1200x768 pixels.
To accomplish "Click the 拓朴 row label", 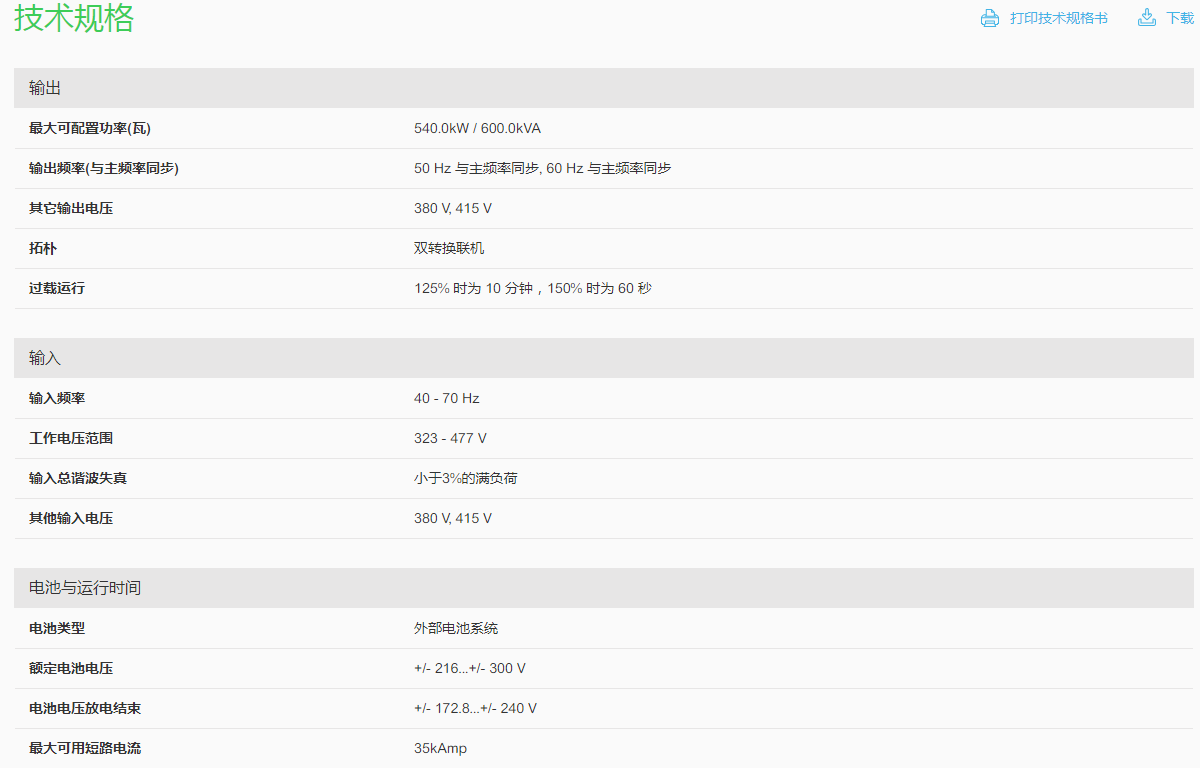I will [43, 248].
